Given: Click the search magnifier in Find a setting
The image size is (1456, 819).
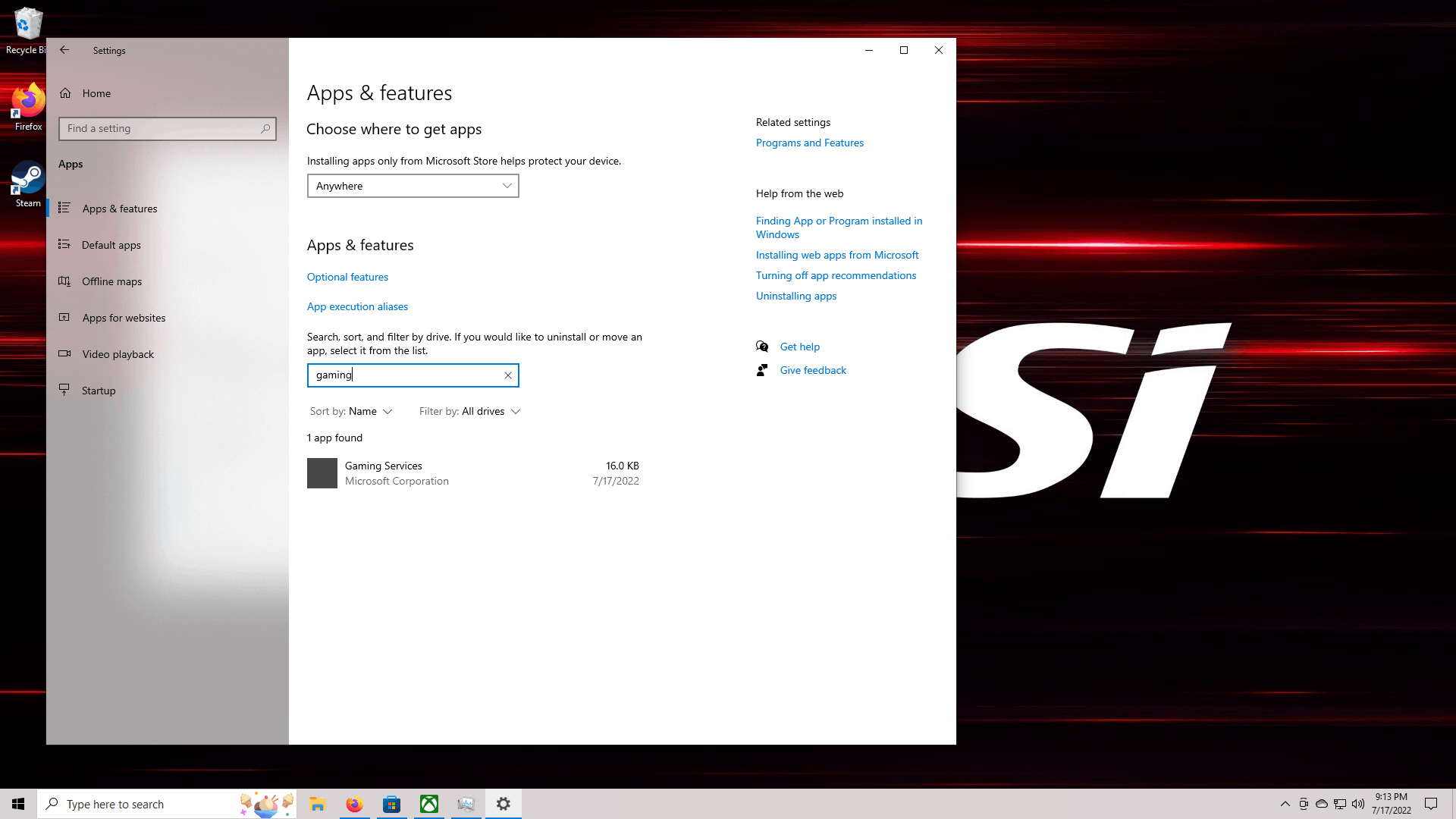Looking at the screenshot, I should [265, 129].
